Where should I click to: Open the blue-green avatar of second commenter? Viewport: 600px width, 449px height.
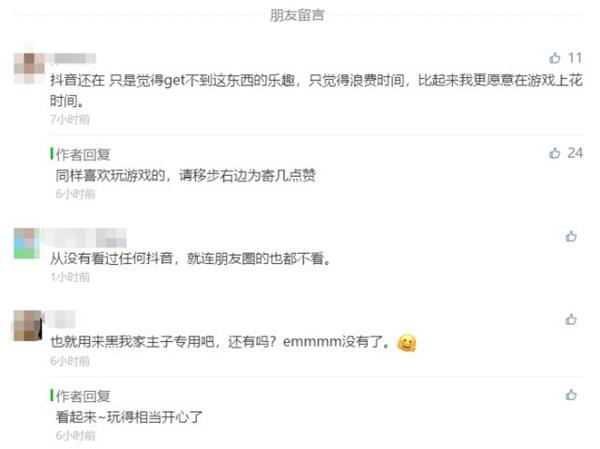point(27,243)
